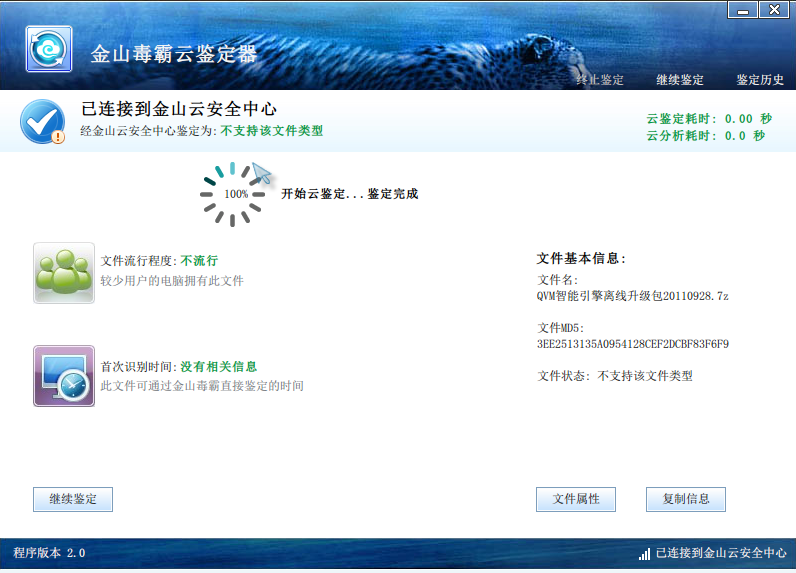
Task: Click the 复制信息 button
Action: (x=686, y=499)
